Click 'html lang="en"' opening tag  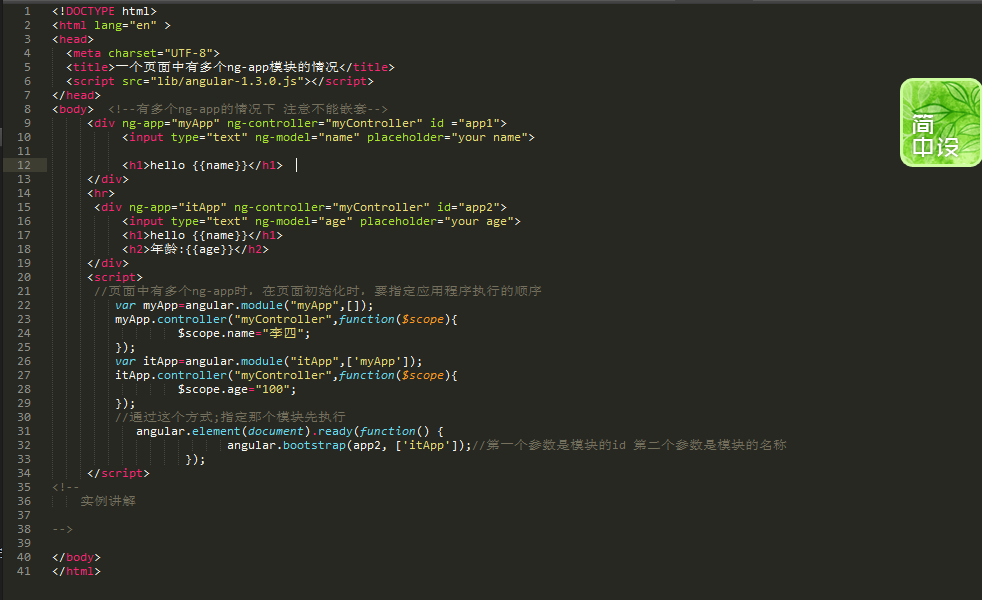point(111,25)
